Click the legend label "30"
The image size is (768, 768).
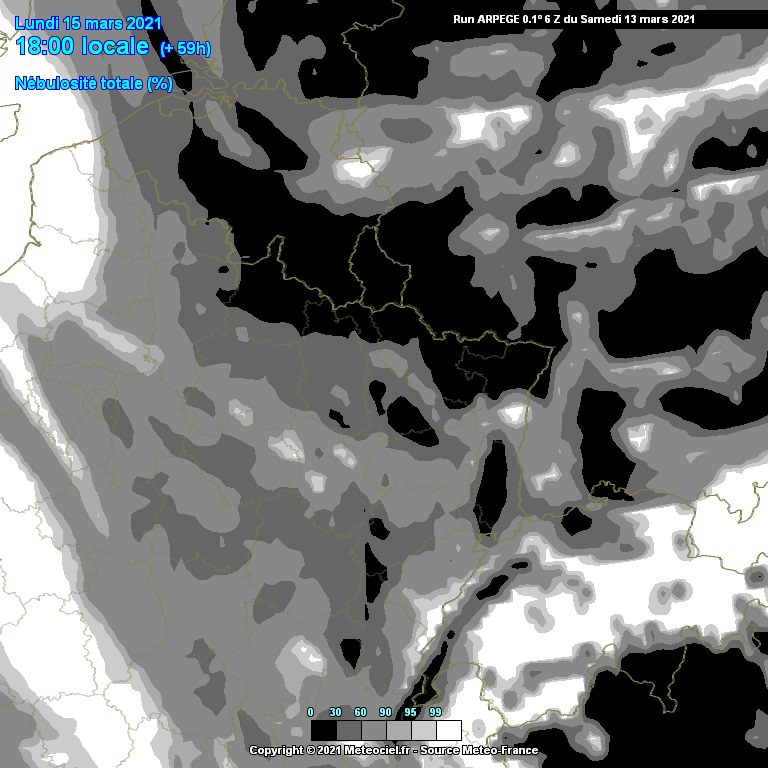coord(335,712)
